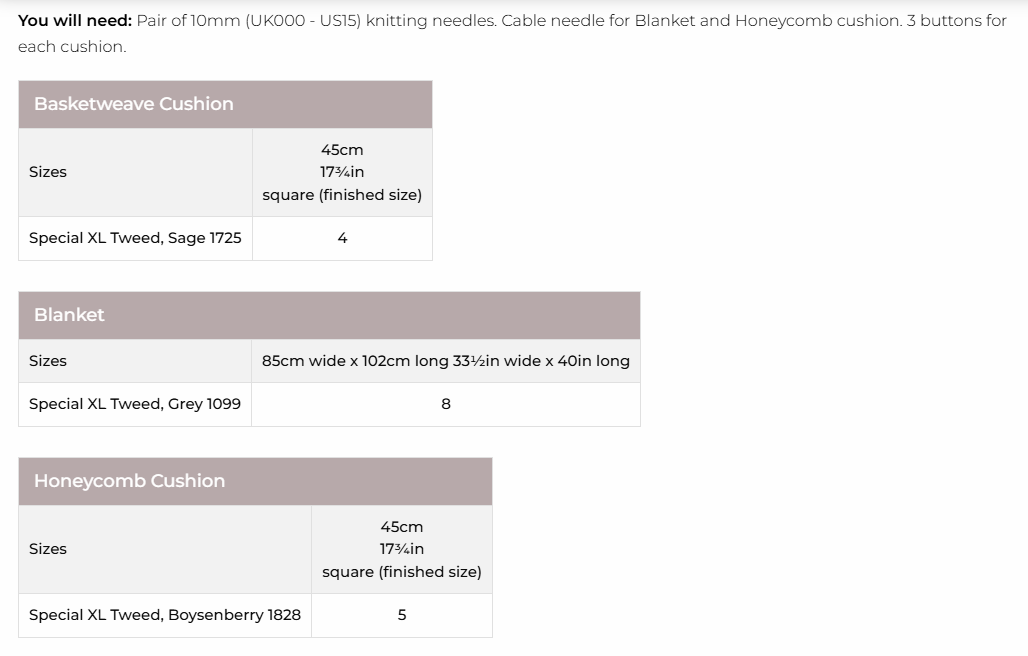This screenshot has height=656, width=1028.
Task: Click the bold "You will need:" text
Action: [75, 20]
